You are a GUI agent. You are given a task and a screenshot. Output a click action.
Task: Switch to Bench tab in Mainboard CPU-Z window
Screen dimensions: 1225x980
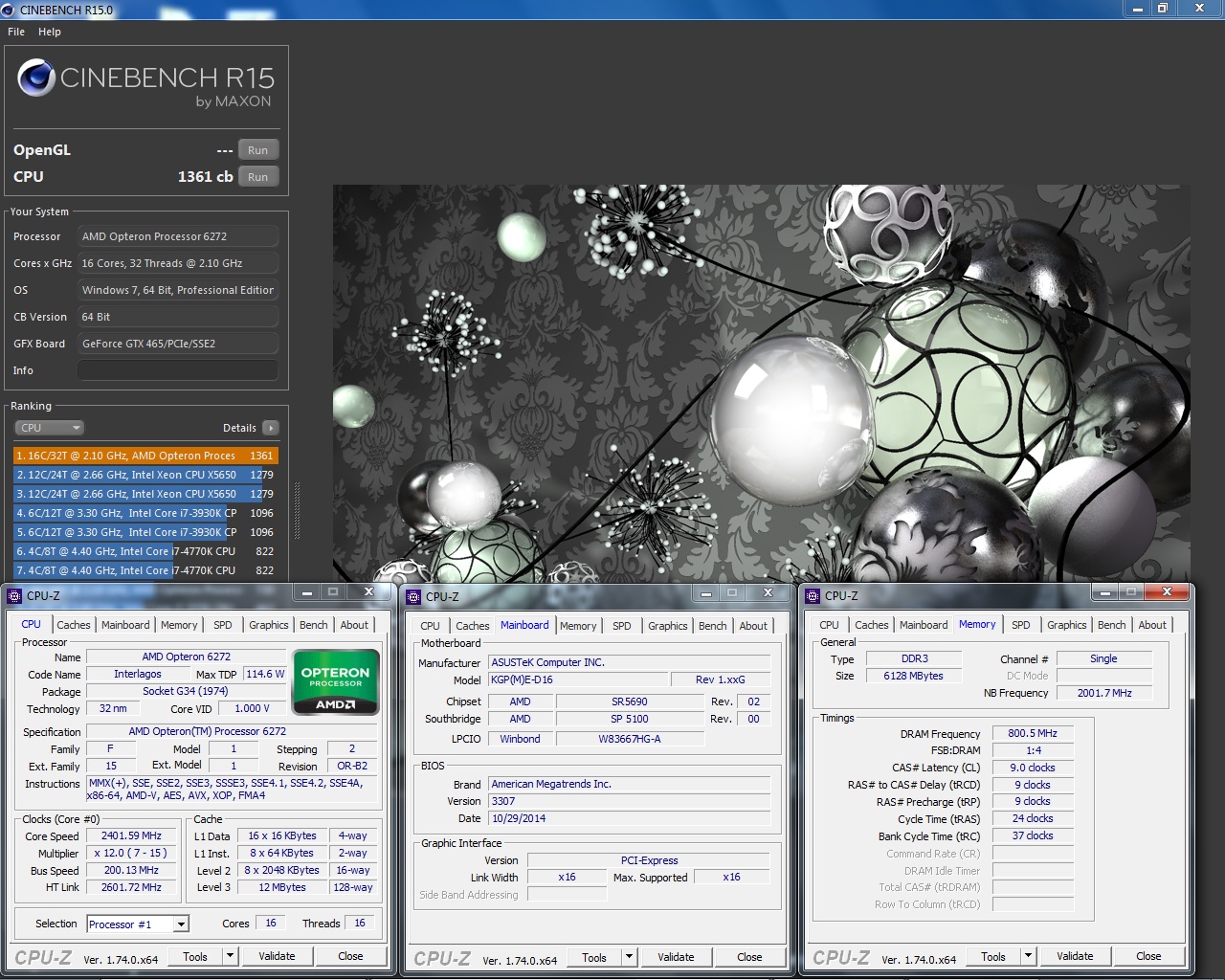[713, 626]
